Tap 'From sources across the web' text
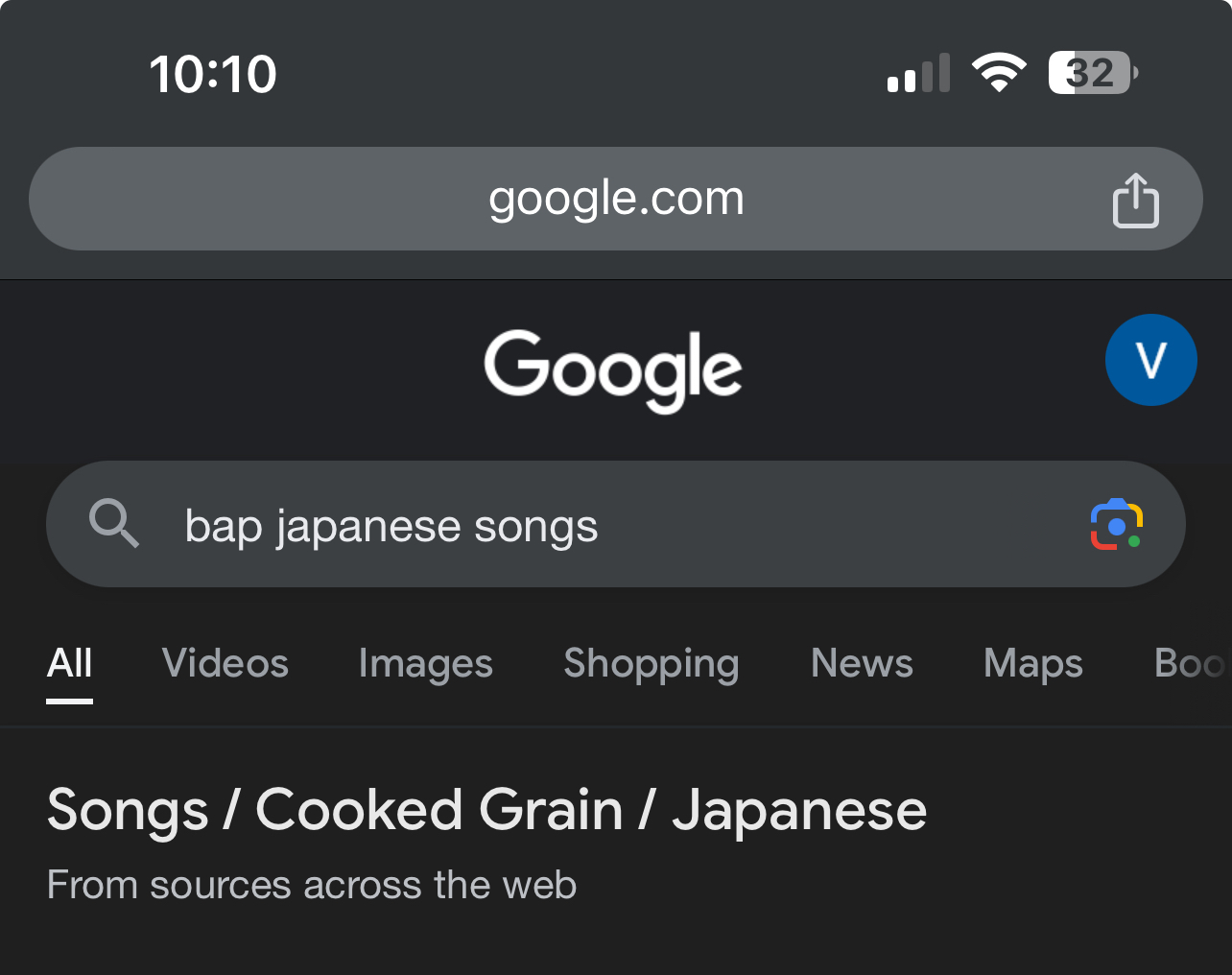Image resolution: width=1232 pixels, height=975 pixels. pos(312,885)
